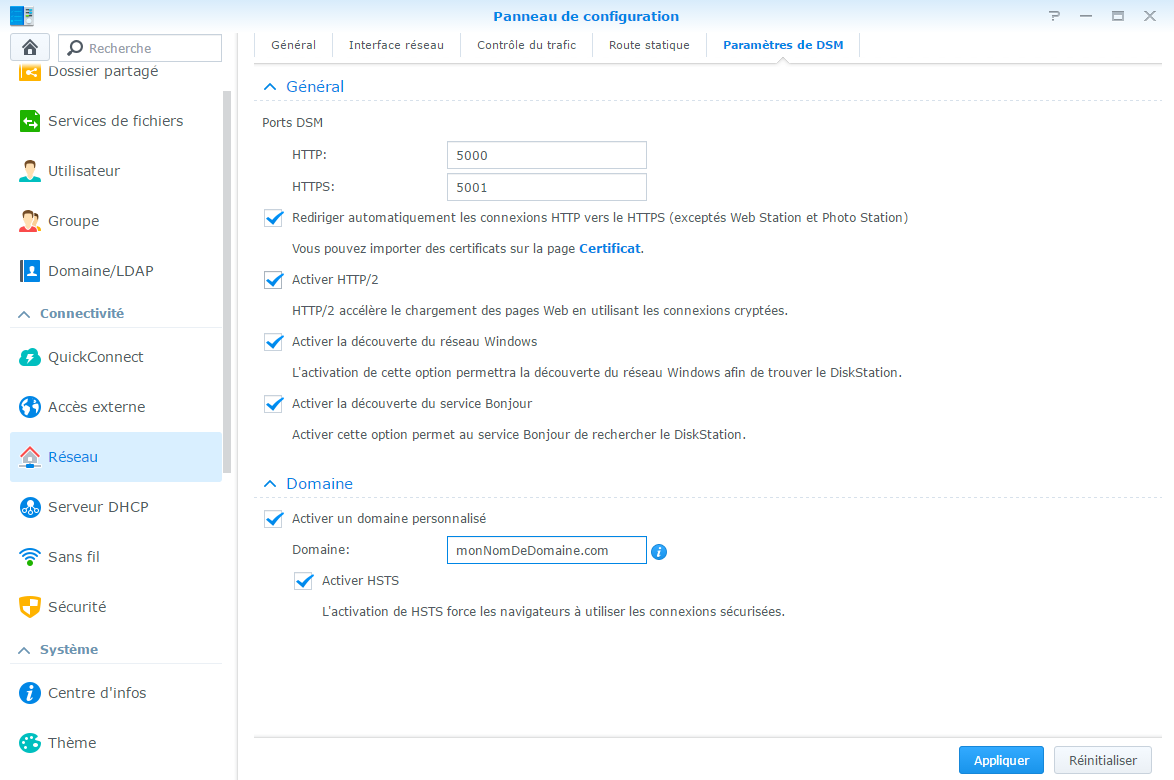
Task: Click the Groupe icon
Action: pyautogui.click(x=30, y=221)
